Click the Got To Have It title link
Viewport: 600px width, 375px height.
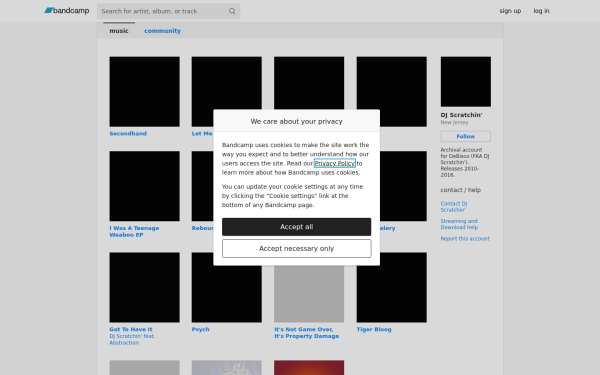pos(131,329)
